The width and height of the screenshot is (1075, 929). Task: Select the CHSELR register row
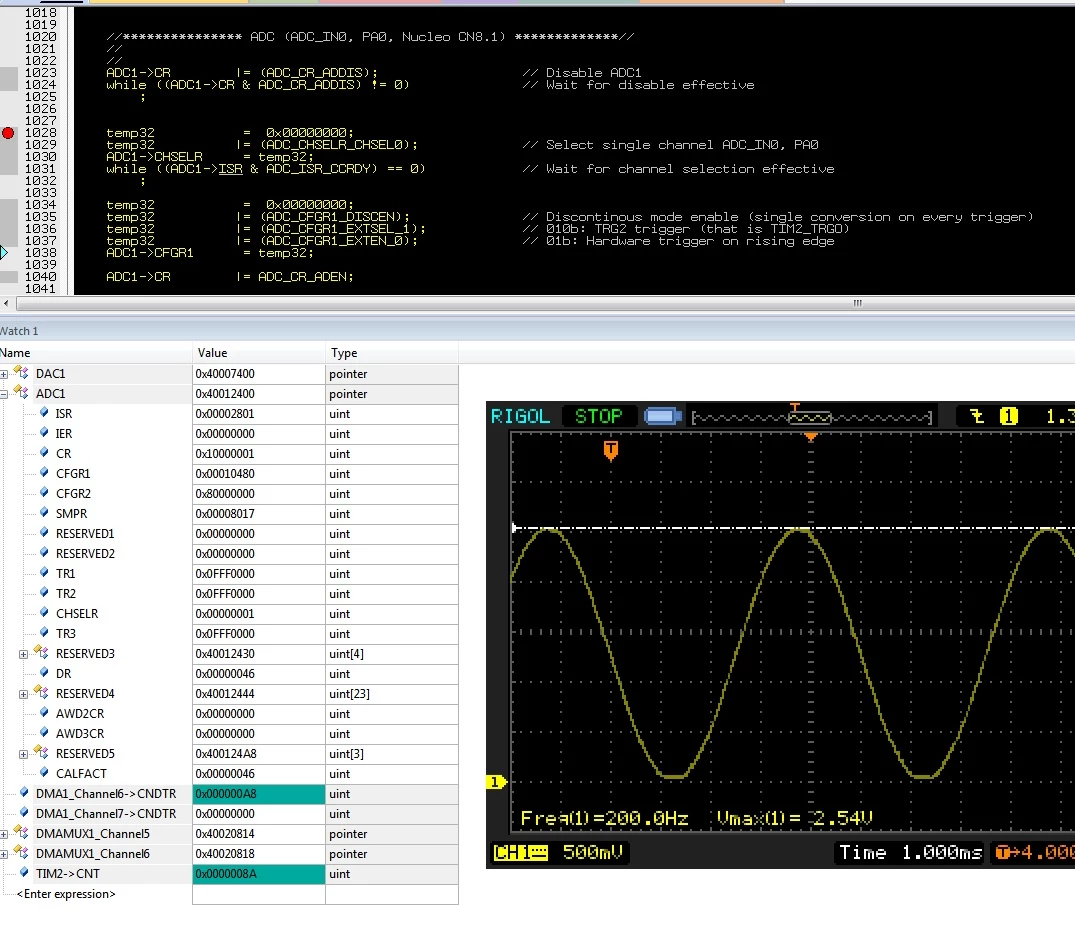pos(229,614)
